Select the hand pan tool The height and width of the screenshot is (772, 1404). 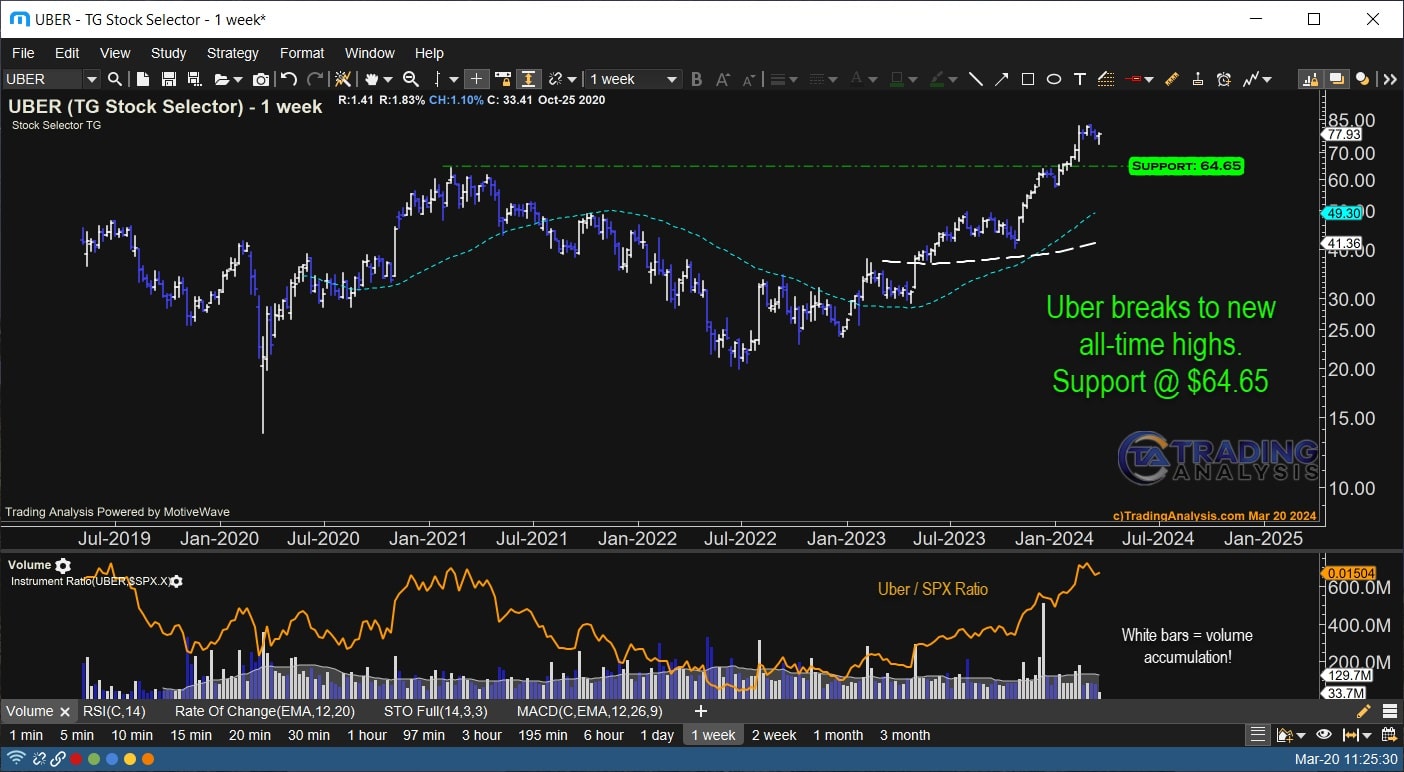(371, 79)
